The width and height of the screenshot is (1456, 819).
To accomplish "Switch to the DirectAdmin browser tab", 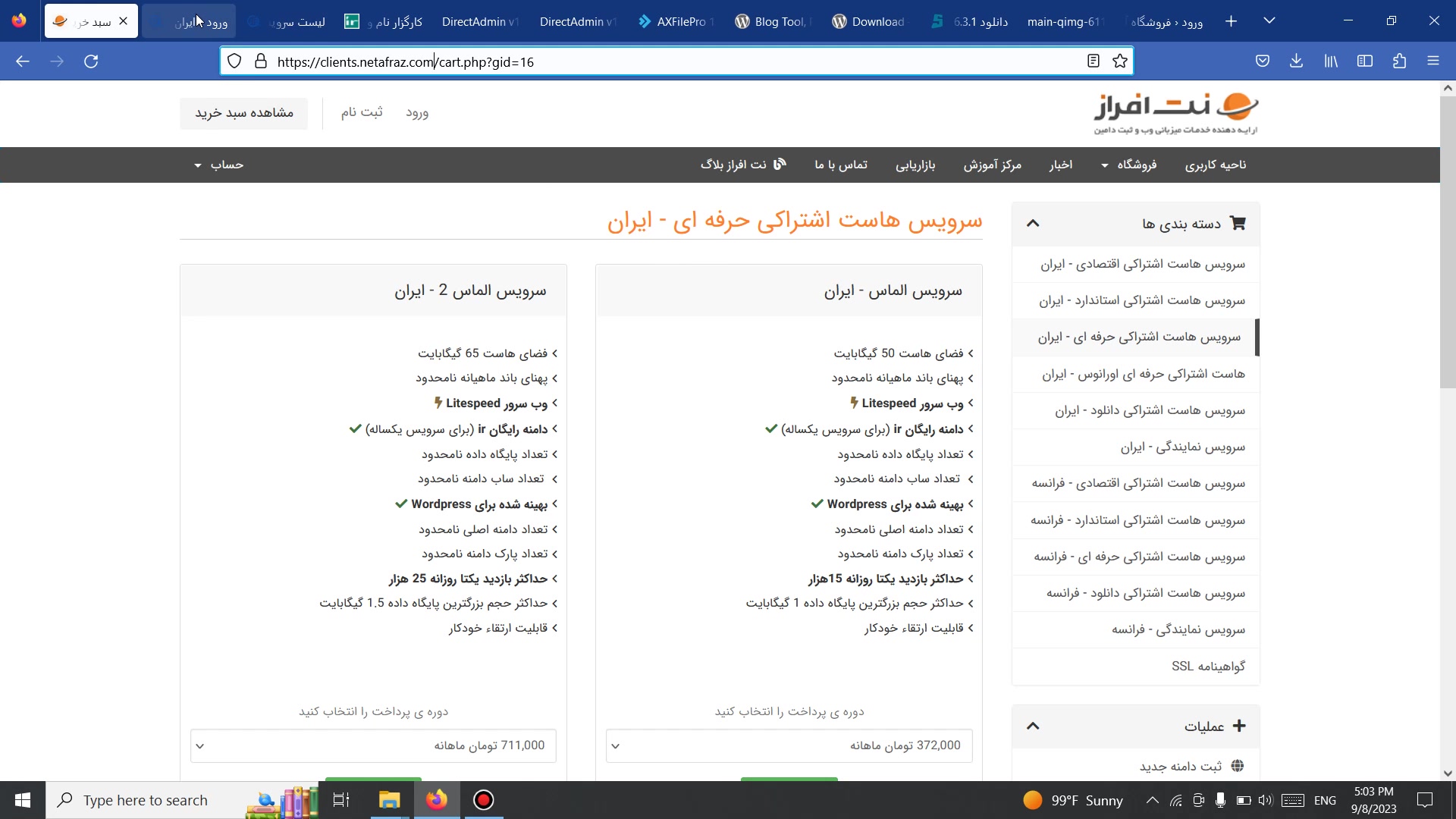I will pyautogui.click(x=479, y=21).
